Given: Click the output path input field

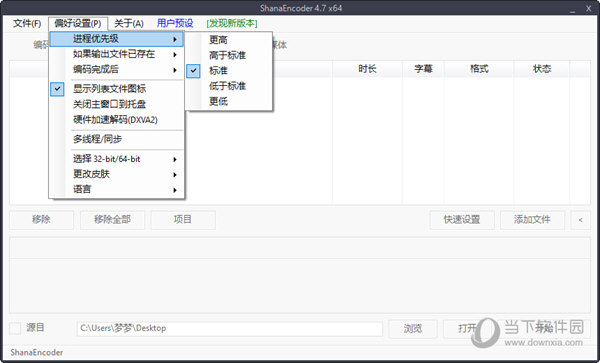Looking at the screenshot, I should pos(230,329).
